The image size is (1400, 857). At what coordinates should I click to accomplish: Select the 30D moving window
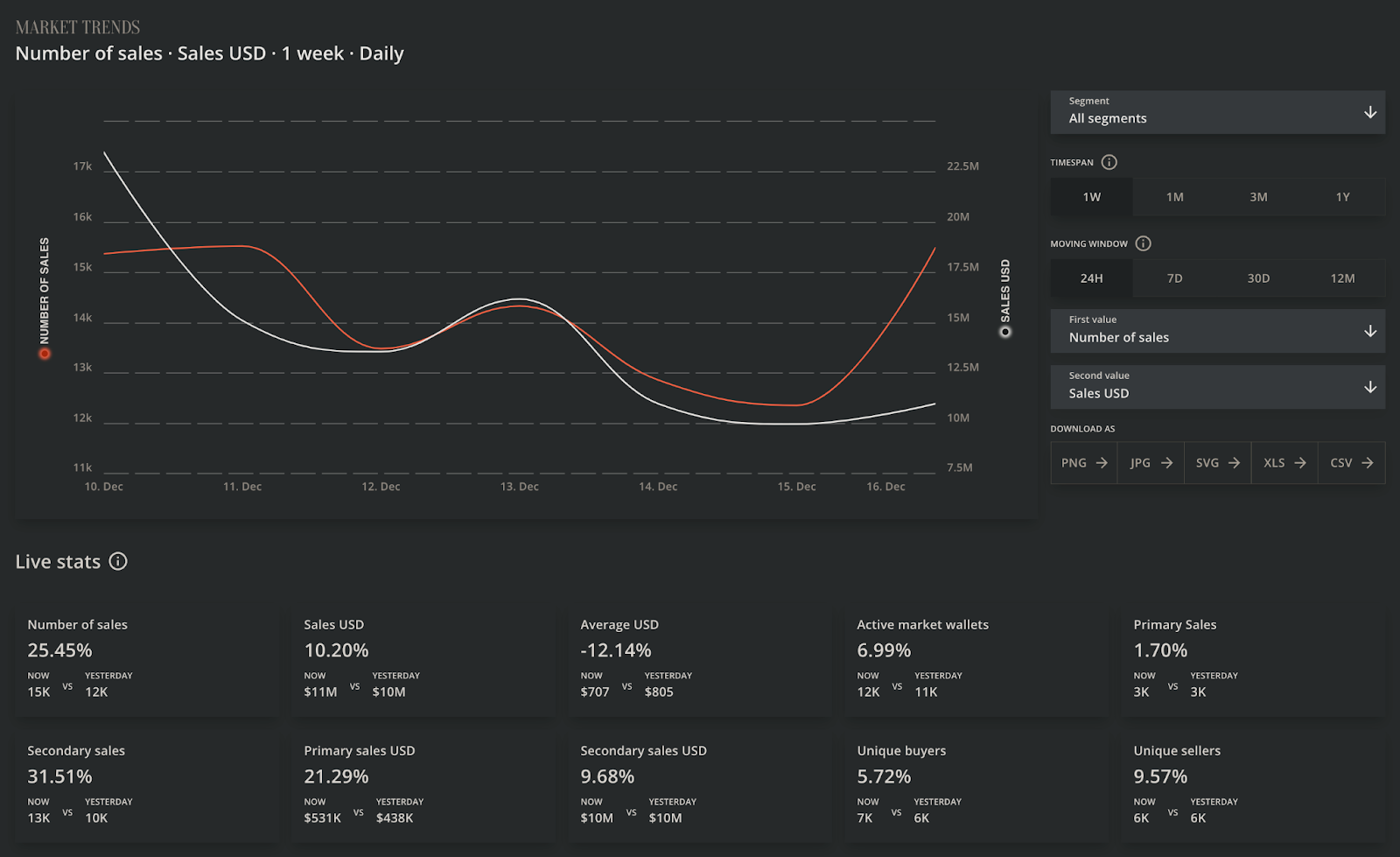coord(1258,278)
